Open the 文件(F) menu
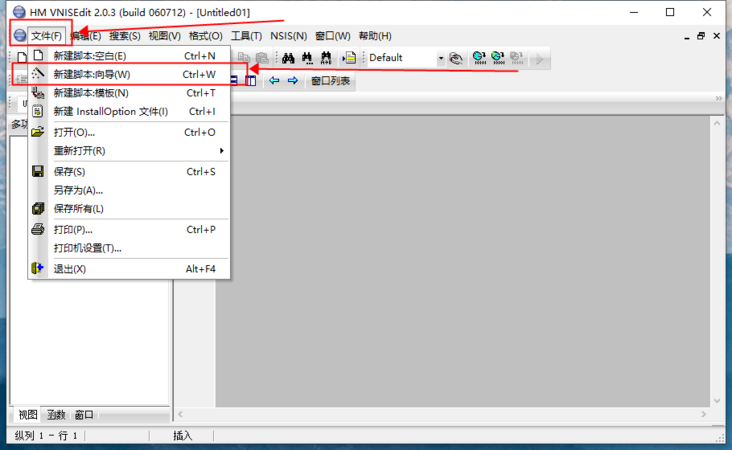This screenshot has width=732, height=450. click(46, 36)
